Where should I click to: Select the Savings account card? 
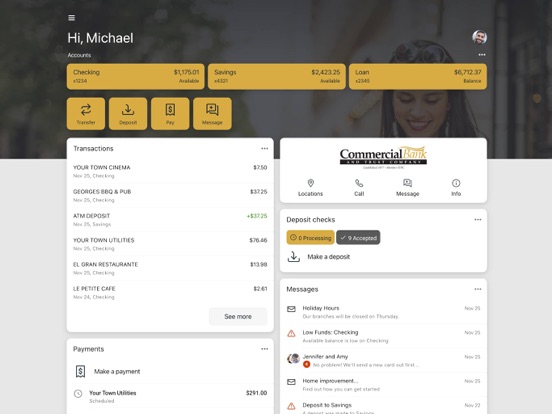tap(277, 76)
